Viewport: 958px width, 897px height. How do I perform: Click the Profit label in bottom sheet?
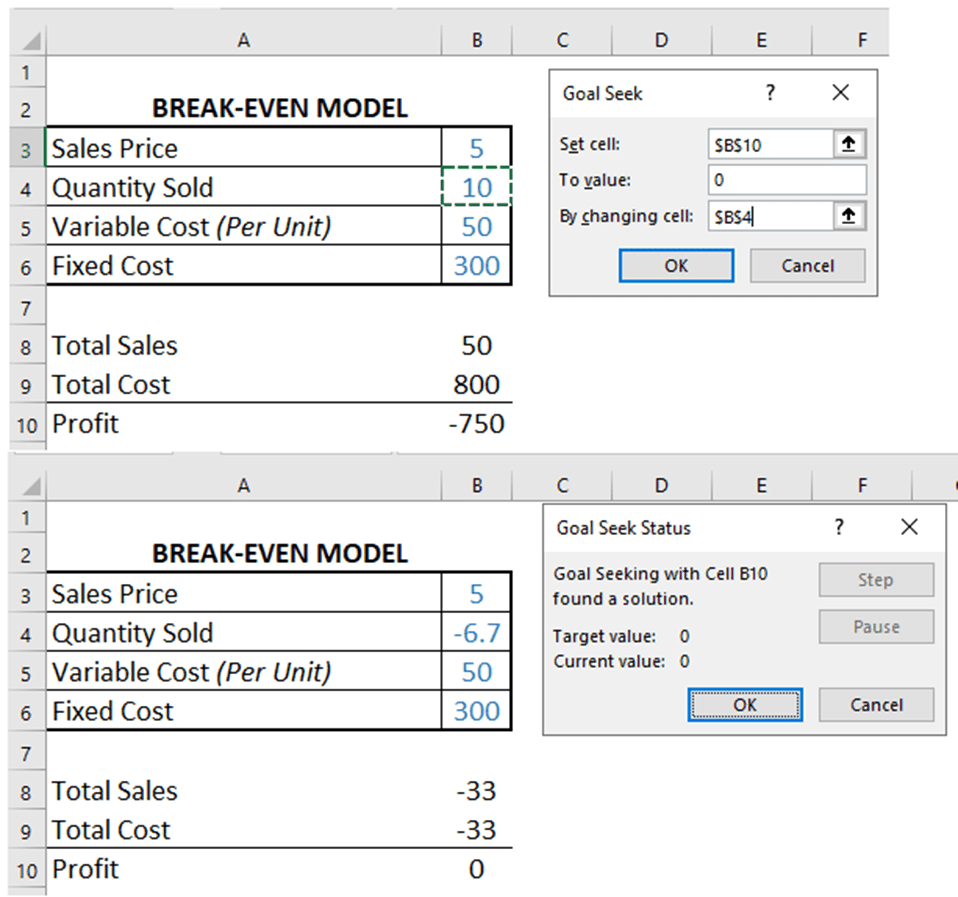85,869
